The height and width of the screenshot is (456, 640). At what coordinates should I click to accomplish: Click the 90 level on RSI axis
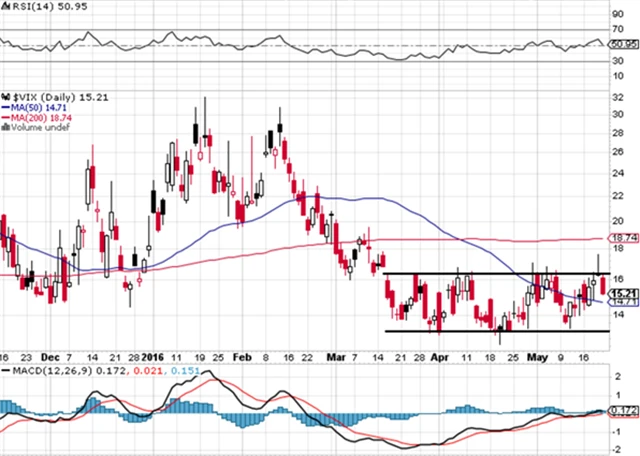[x=618, y=14]
